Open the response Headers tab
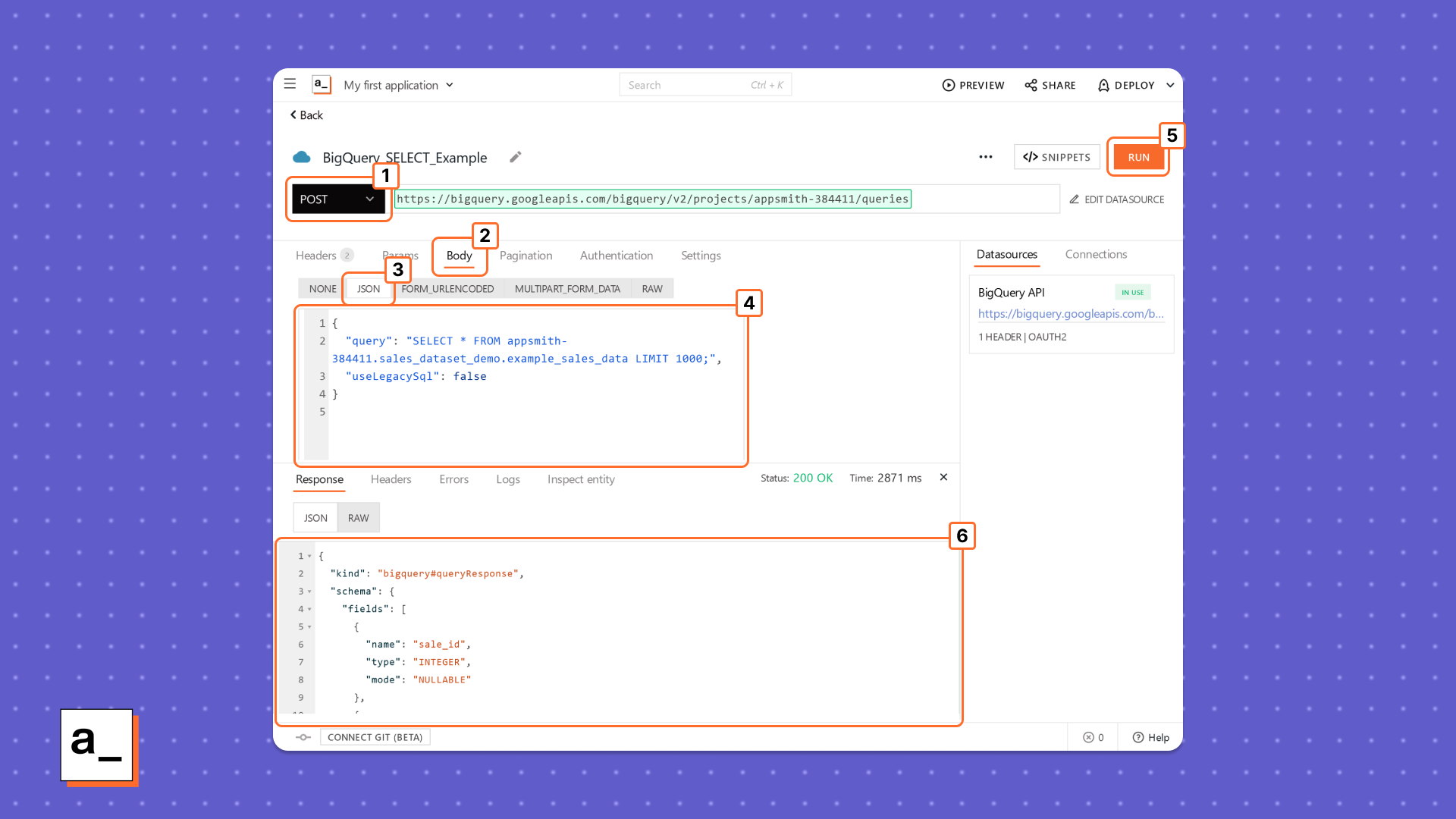Viewport: 1456px width, 819px height. pos(391,479)
